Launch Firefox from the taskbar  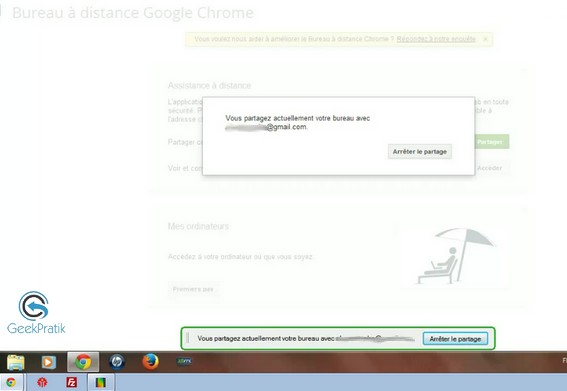150,361
